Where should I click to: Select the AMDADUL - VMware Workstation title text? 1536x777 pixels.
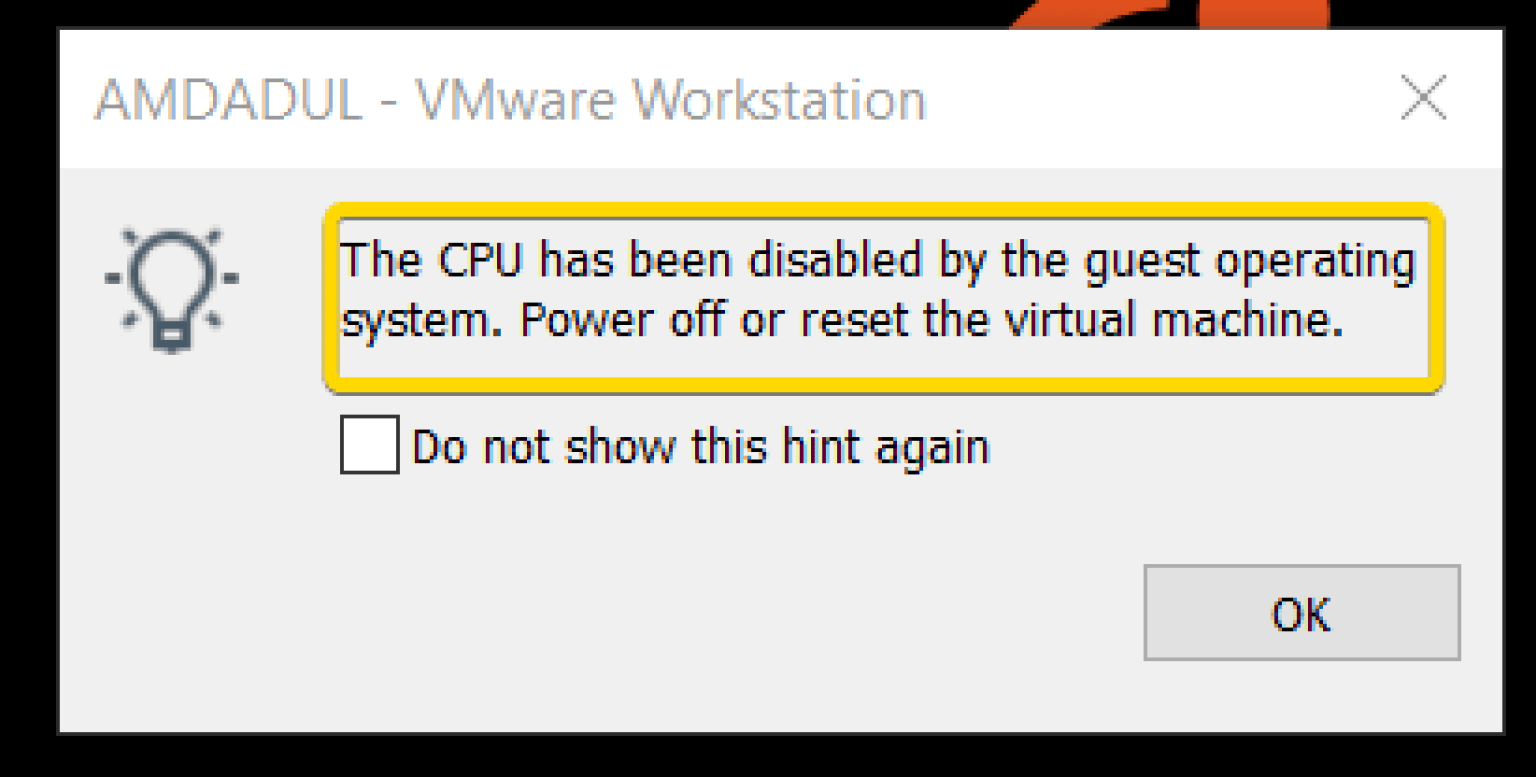tap(510, 99)
